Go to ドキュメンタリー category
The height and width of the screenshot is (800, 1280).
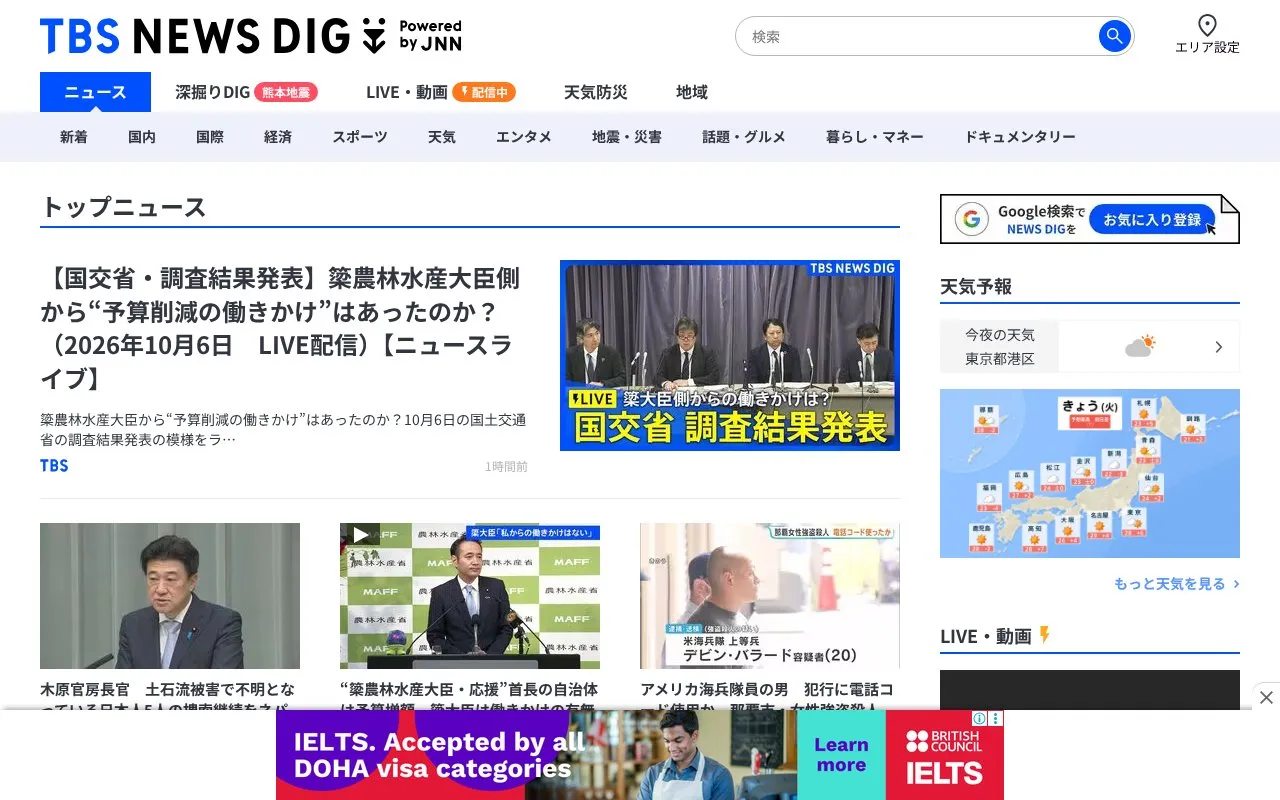click(1020, 137)
